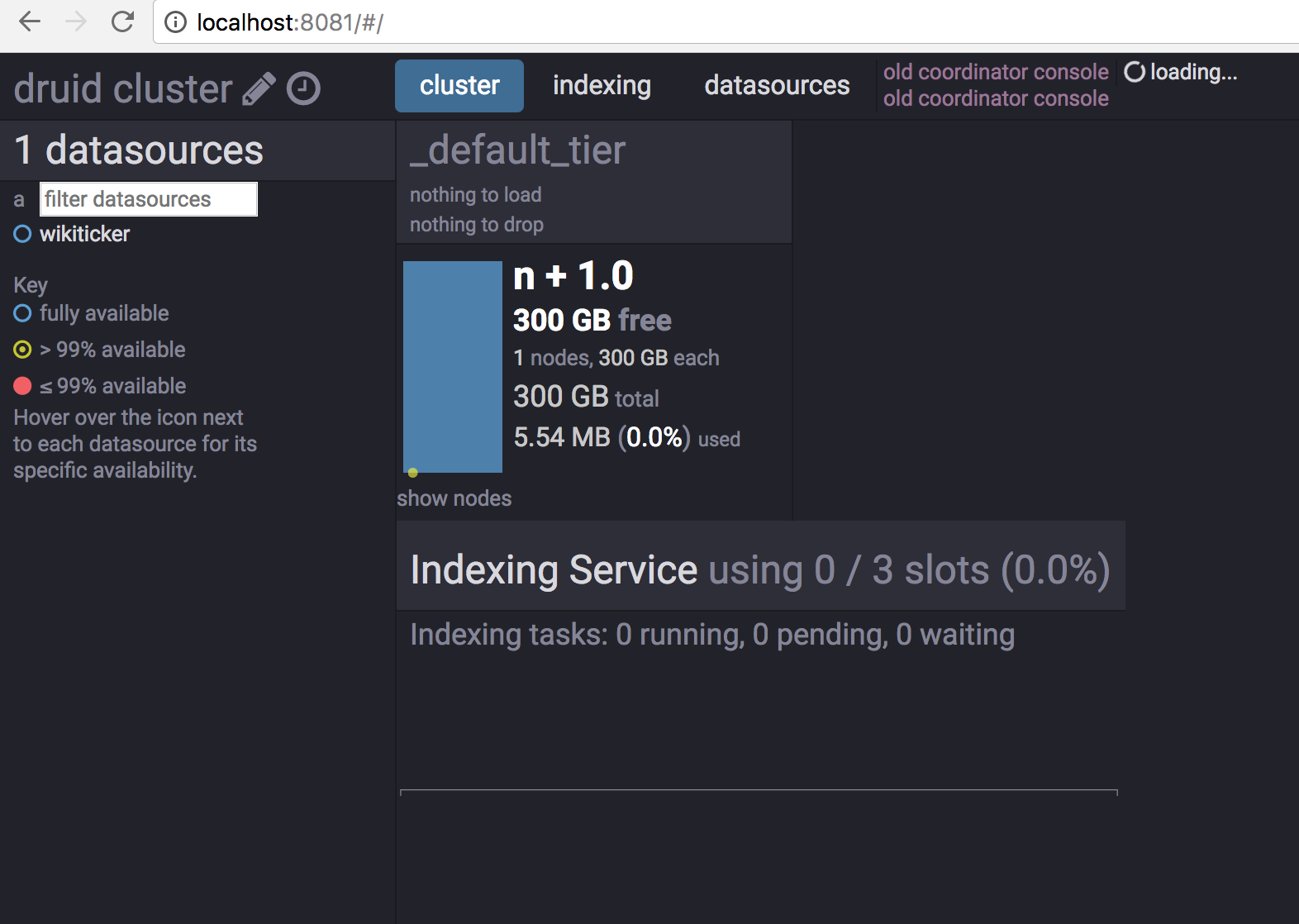Open the top 'old coordinator console' link

[996, 72]
